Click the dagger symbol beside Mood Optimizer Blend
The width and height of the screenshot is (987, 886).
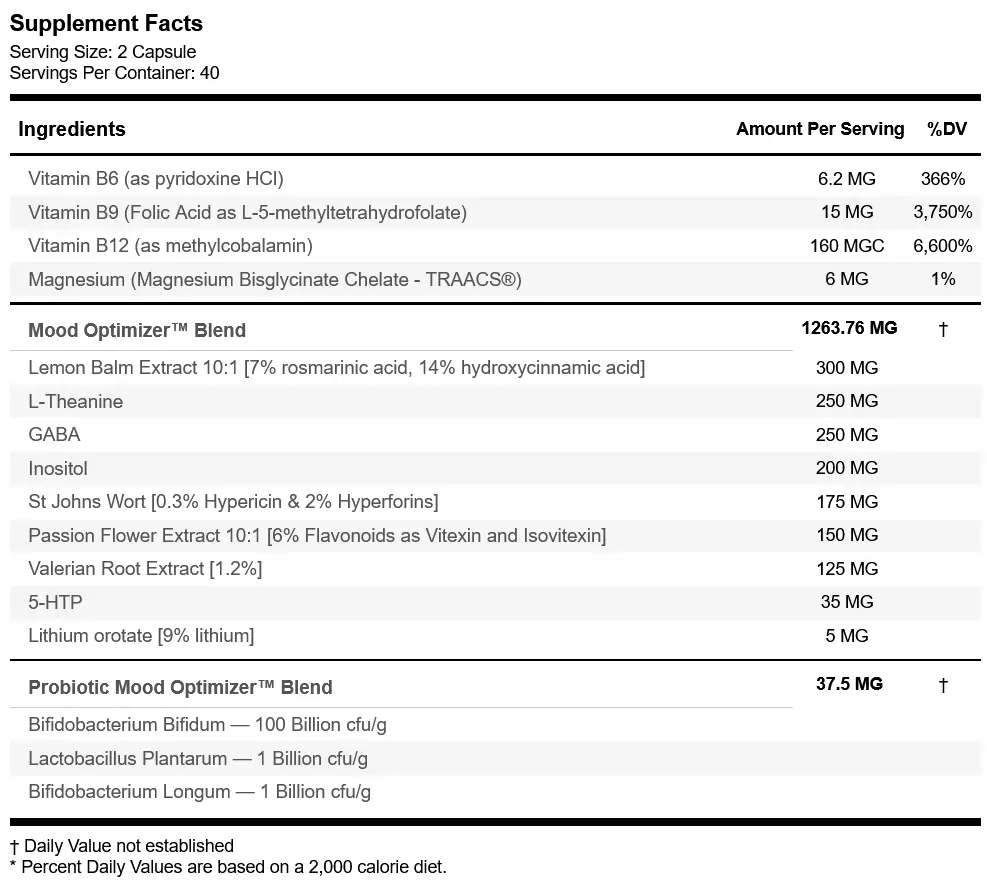[943, 329]
